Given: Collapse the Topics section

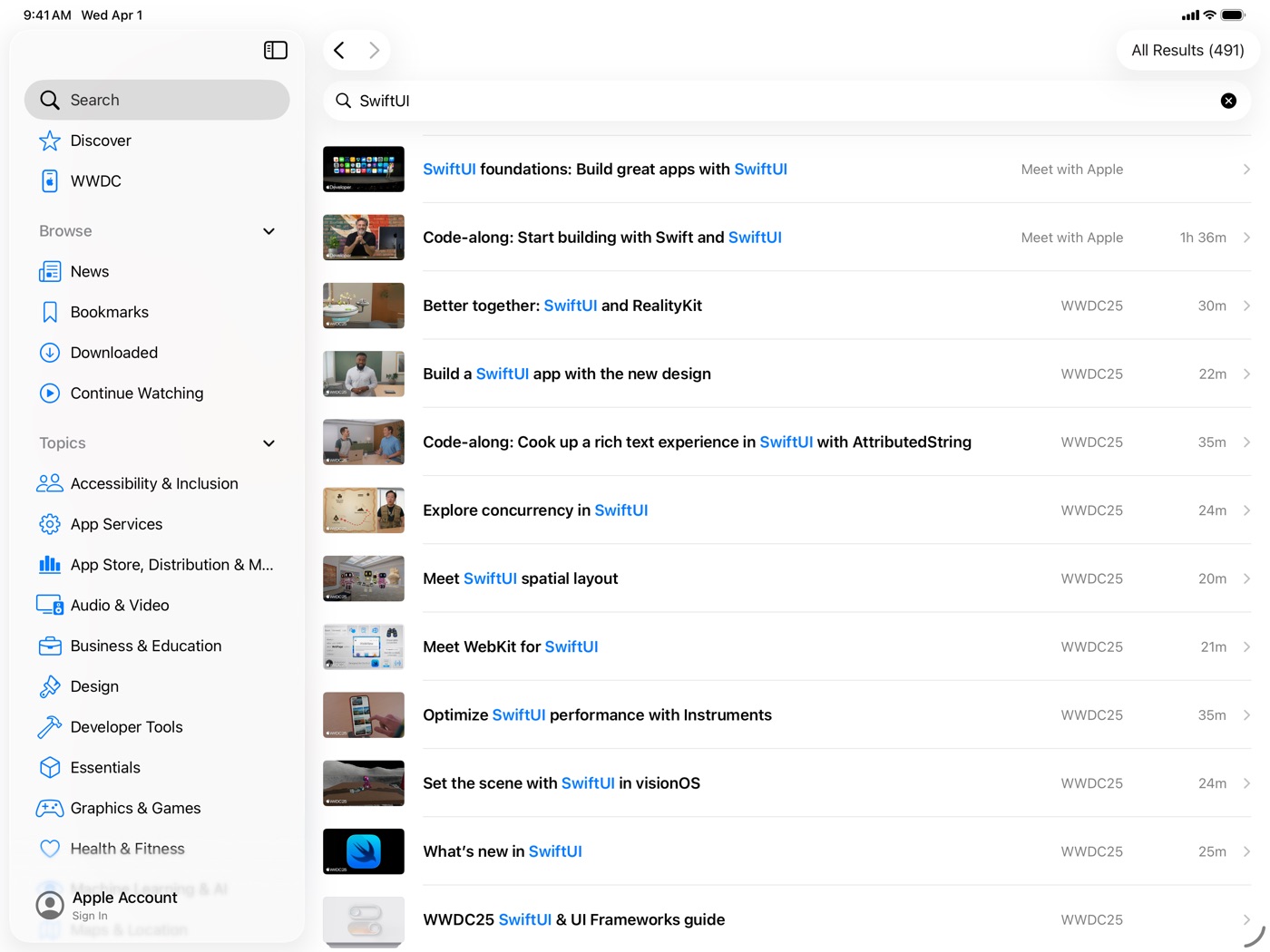Looking at the screenshot, I should pyautogui.click(x=269, y=443).
